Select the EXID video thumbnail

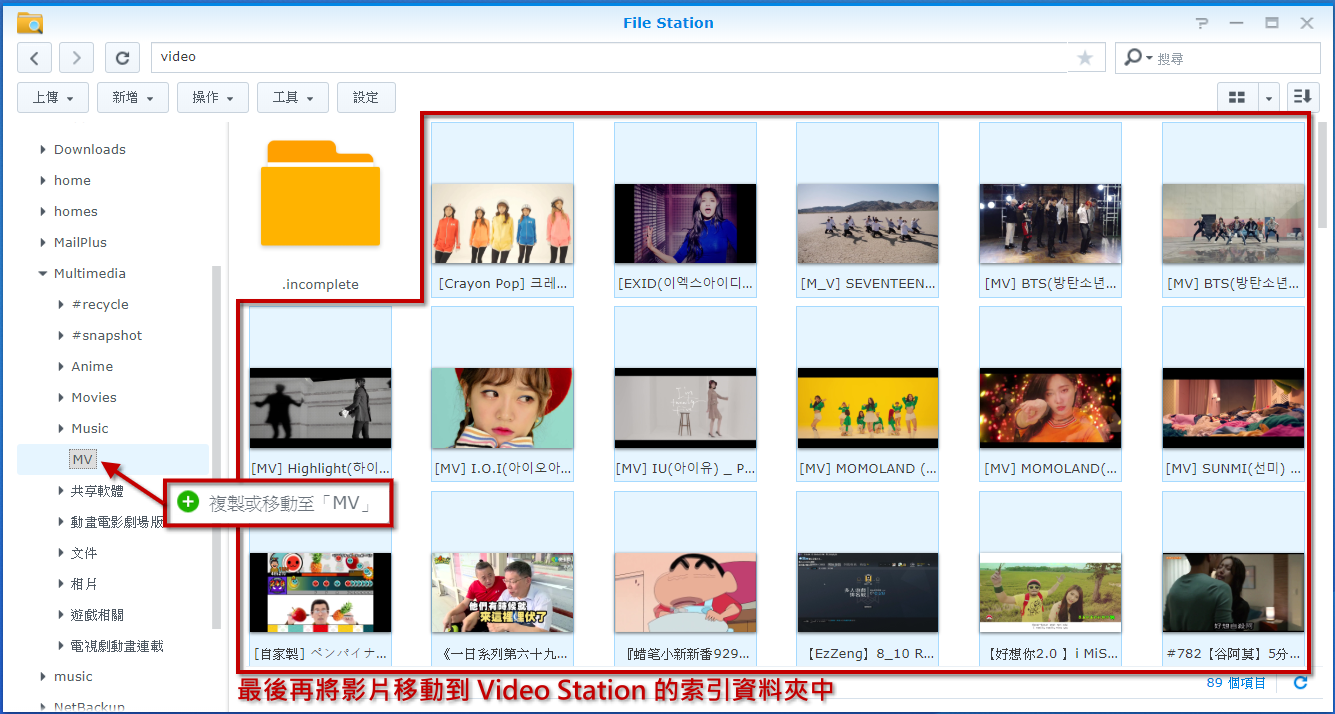[685, 223]
